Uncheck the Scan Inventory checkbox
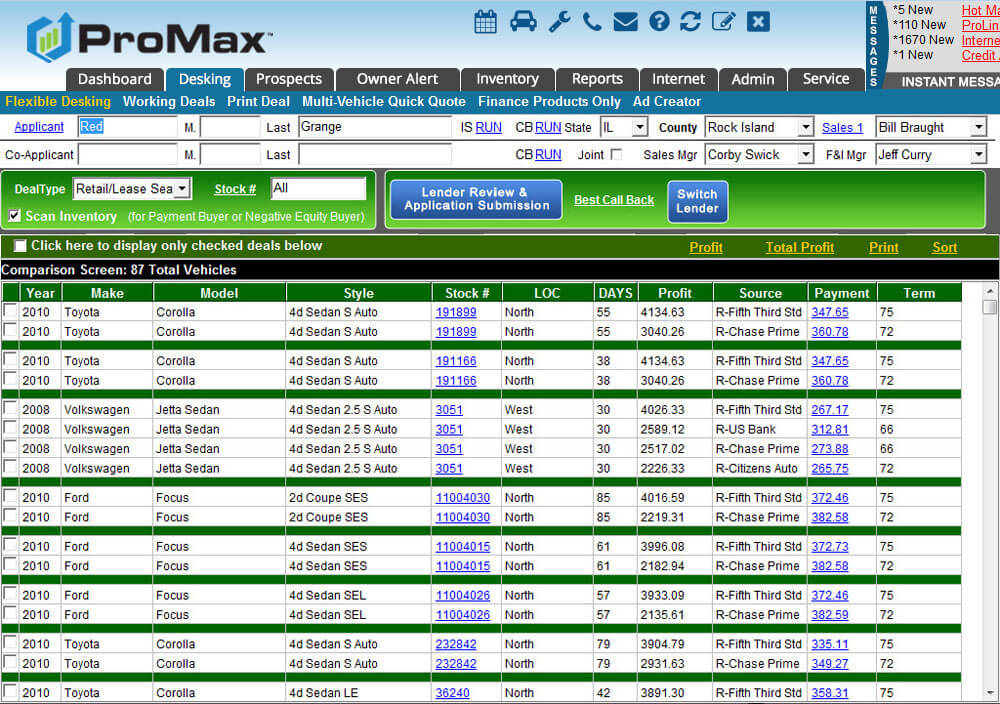1000x704 pixels. pos(14,216)
